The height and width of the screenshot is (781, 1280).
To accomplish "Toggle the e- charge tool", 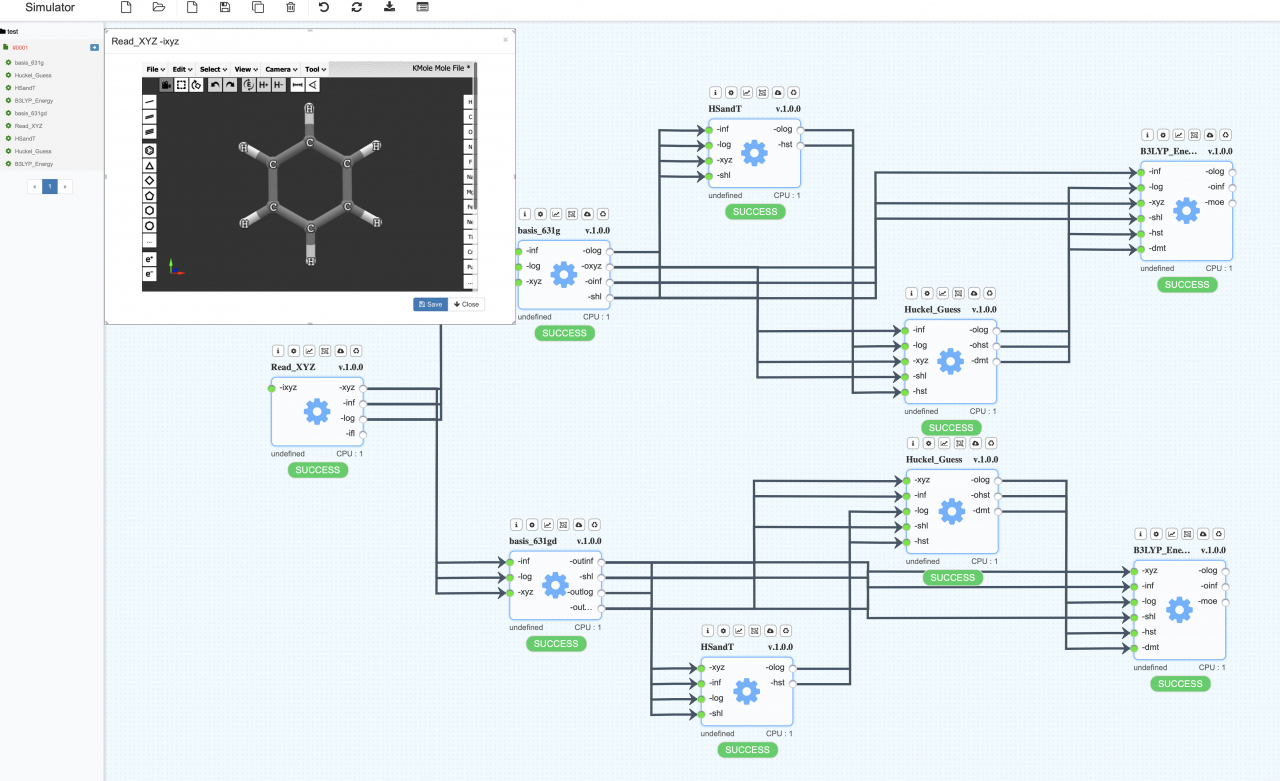I will [x=150, y=274].
